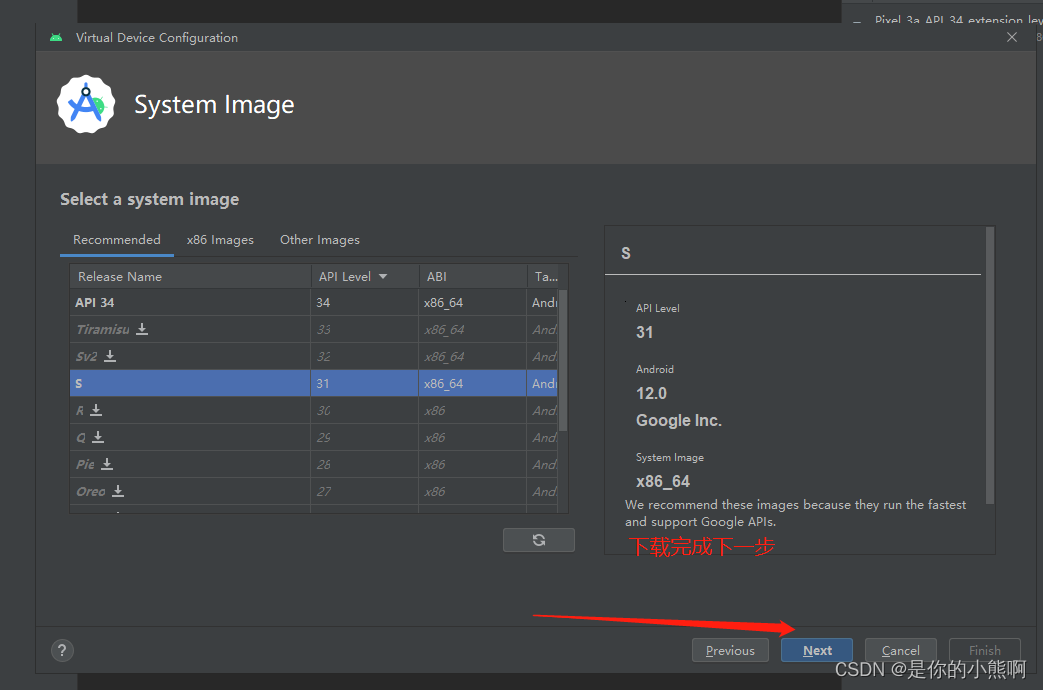Screen dimensions: 1043x690
Task: Click the system image table scrollbar
Action: pos(563,361)
